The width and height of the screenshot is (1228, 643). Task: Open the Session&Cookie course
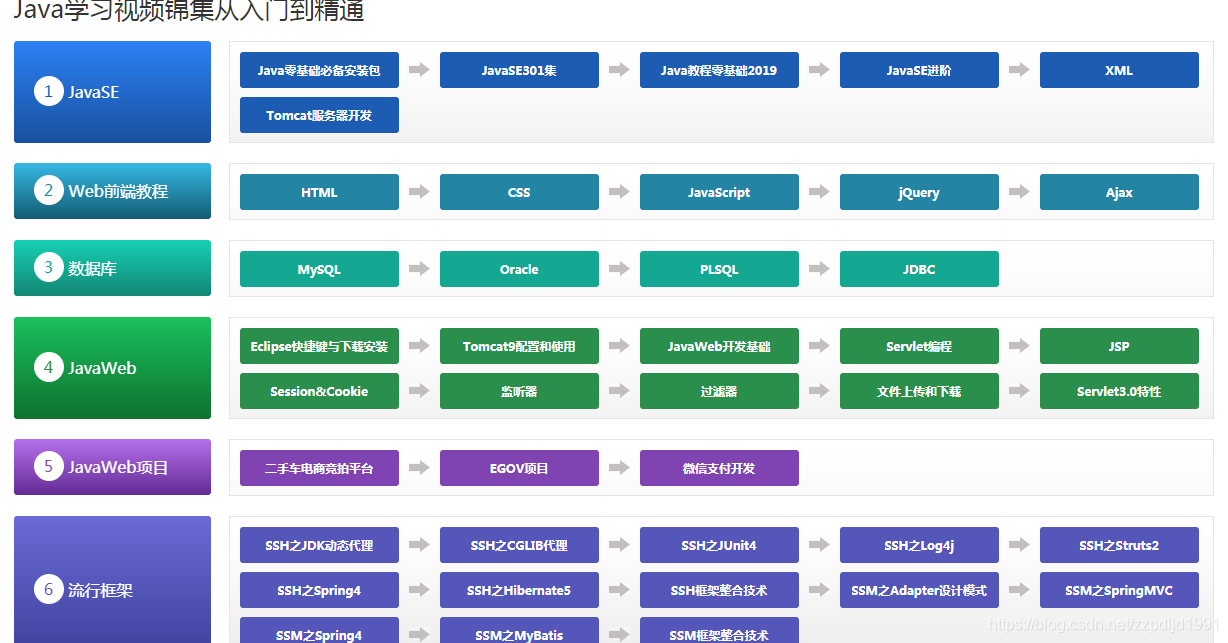click(319, 391)
